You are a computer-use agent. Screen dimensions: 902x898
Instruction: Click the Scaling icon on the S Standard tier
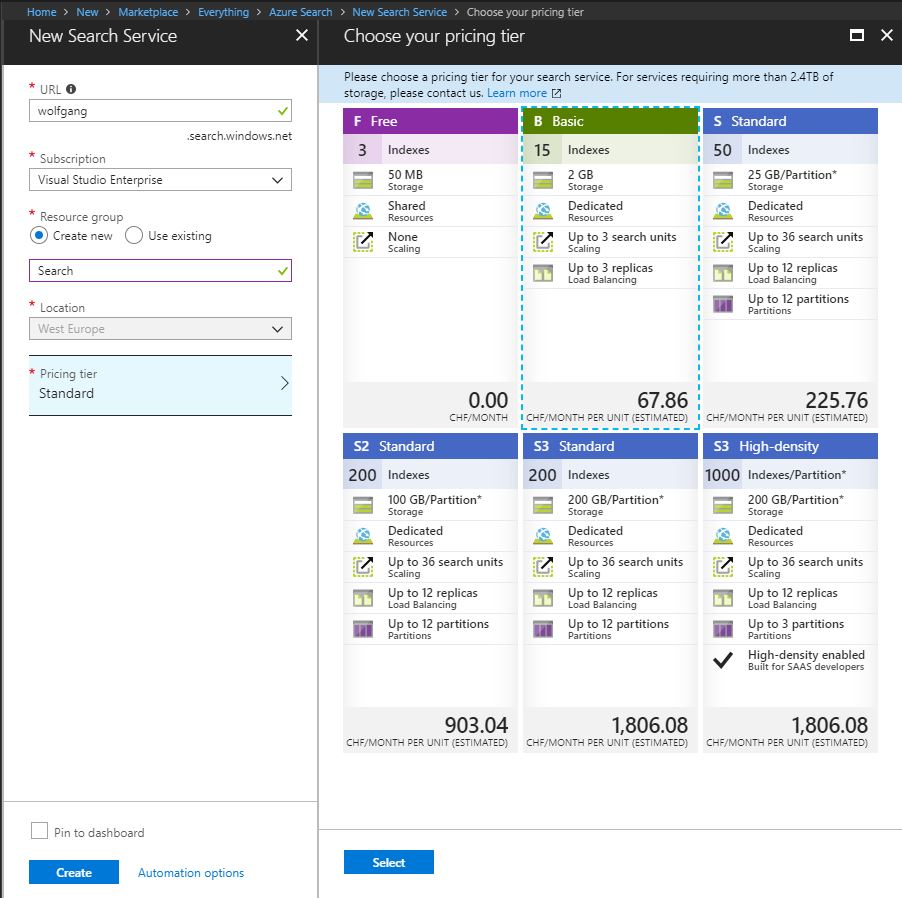[x=721, y=241]
